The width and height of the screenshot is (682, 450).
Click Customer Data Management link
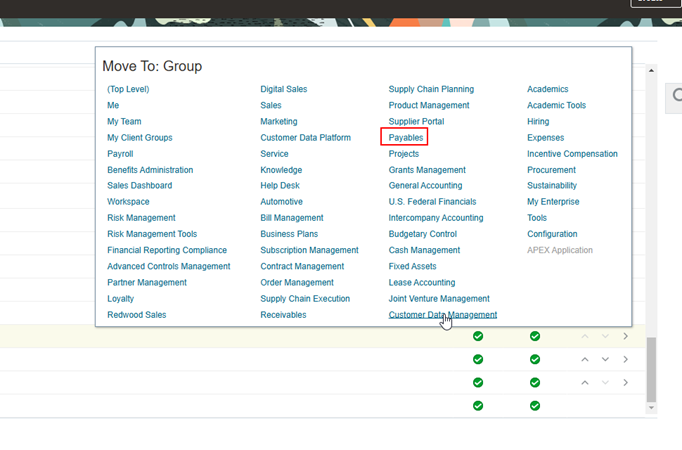tap(443, 315)
